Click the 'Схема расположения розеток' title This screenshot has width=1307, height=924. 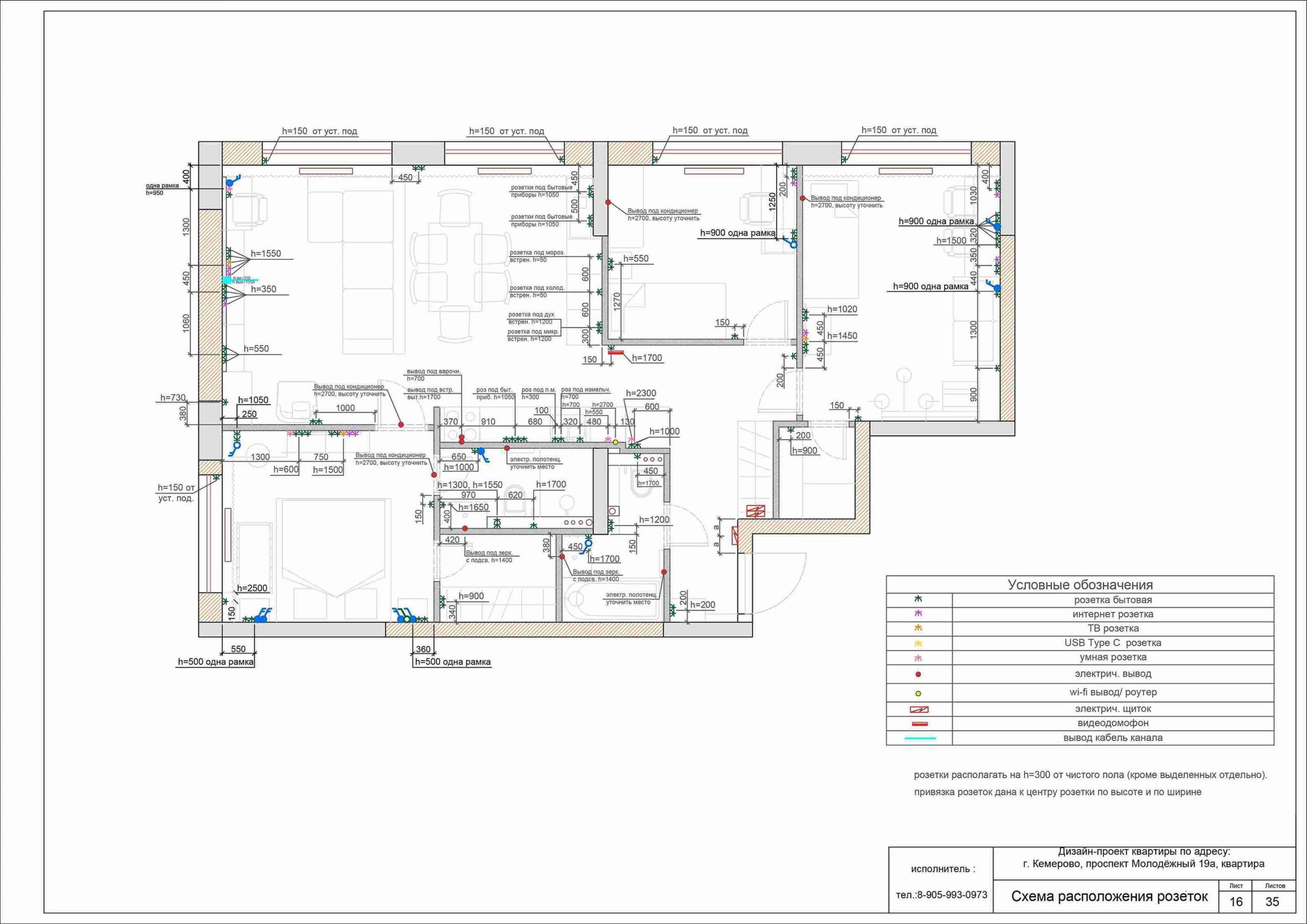pyautogui.click(x=1109, y=896)
